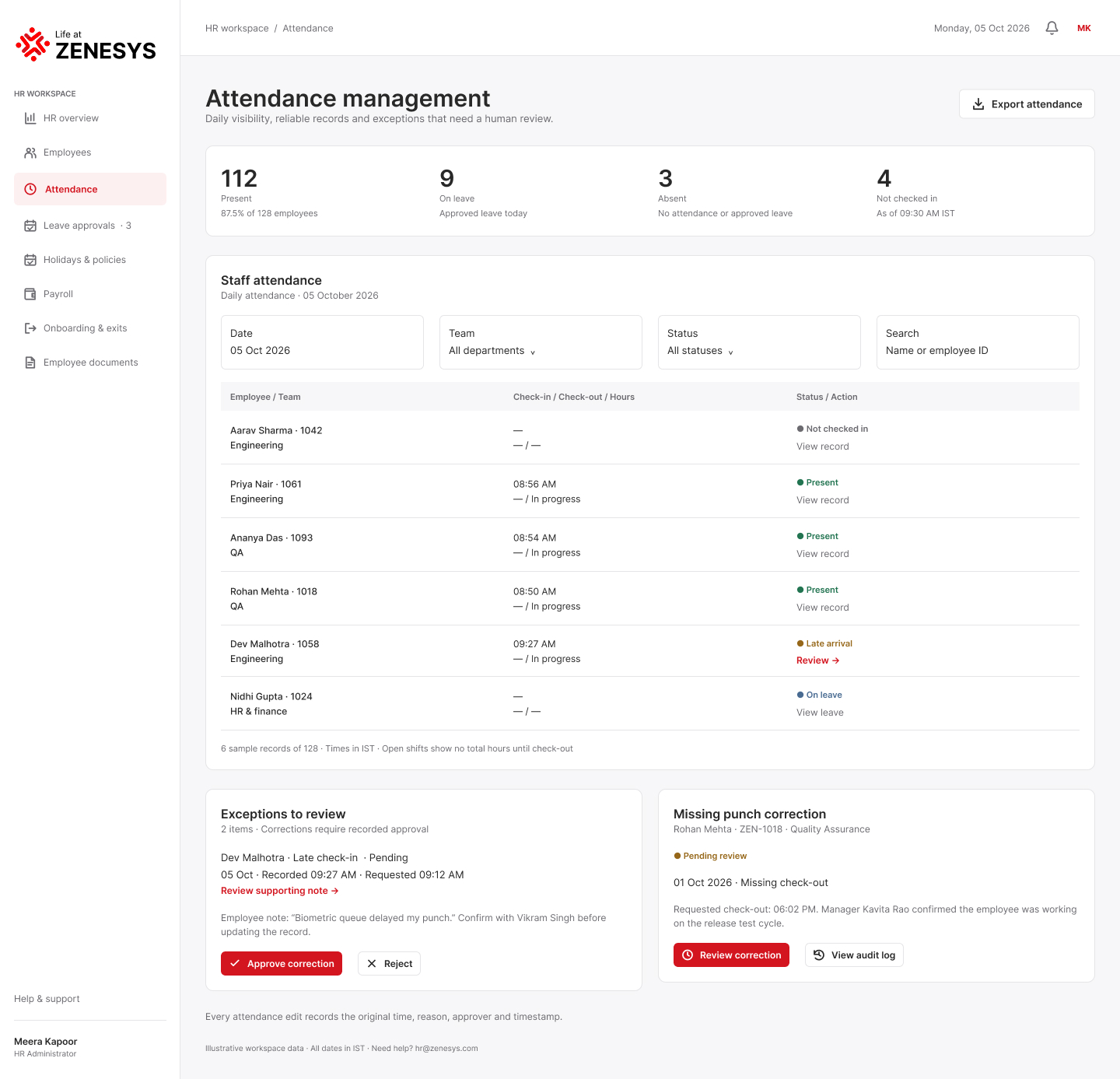
Task: Expand the Status All statuses dropdown
Action: [x=759, y=342]
